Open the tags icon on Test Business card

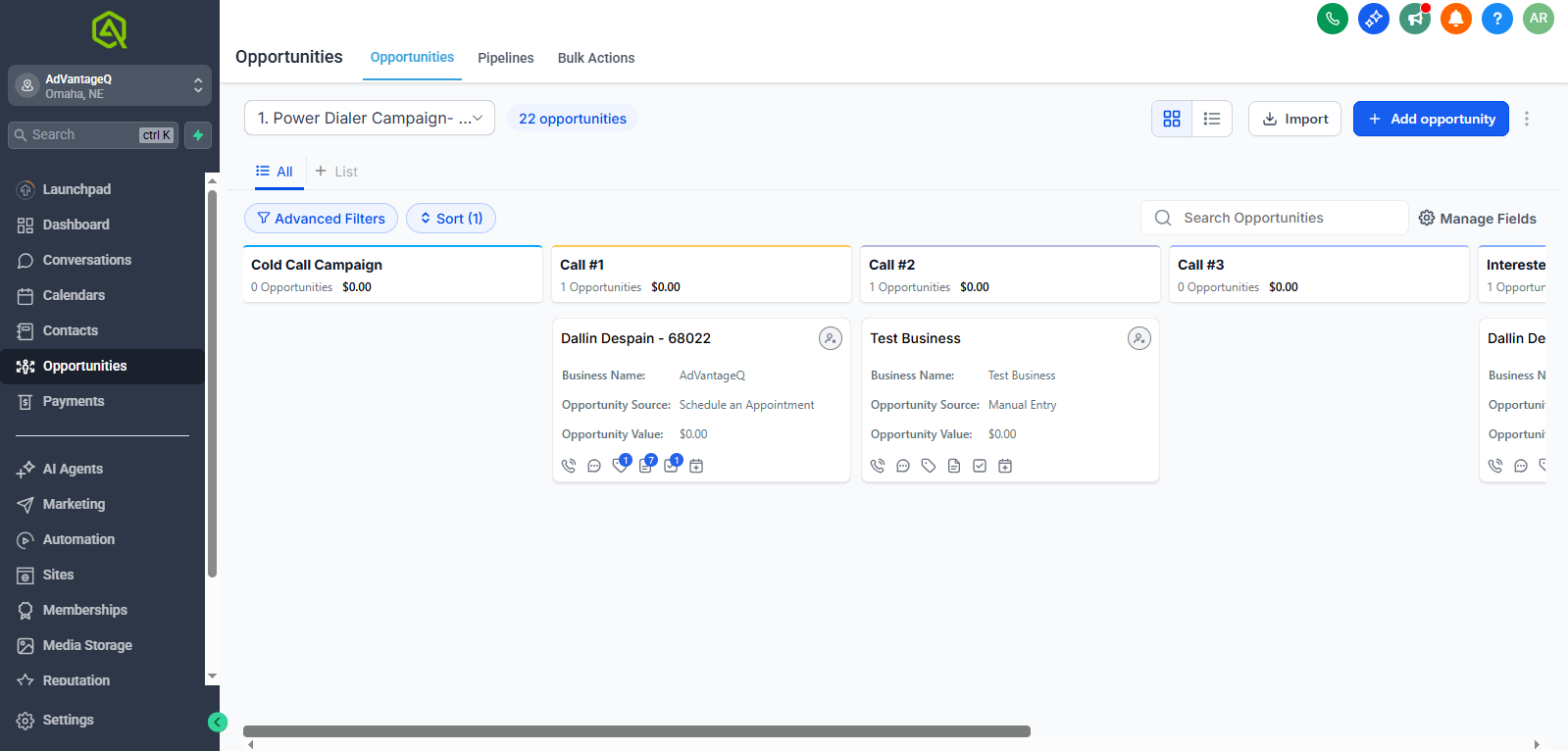[929, 466]
